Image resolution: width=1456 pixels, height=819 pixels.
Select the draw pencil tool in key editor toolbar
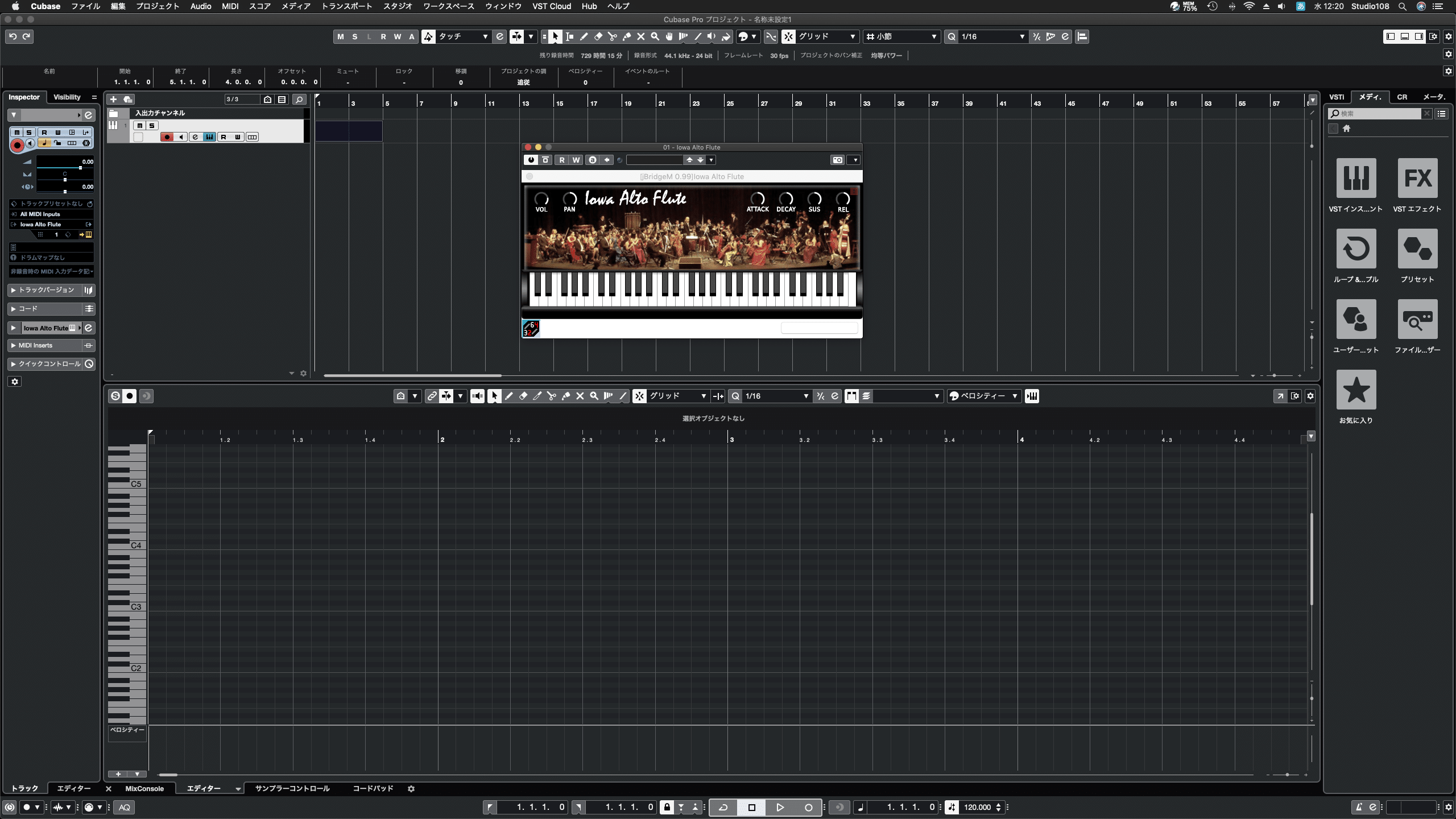[x=509, y=396]
